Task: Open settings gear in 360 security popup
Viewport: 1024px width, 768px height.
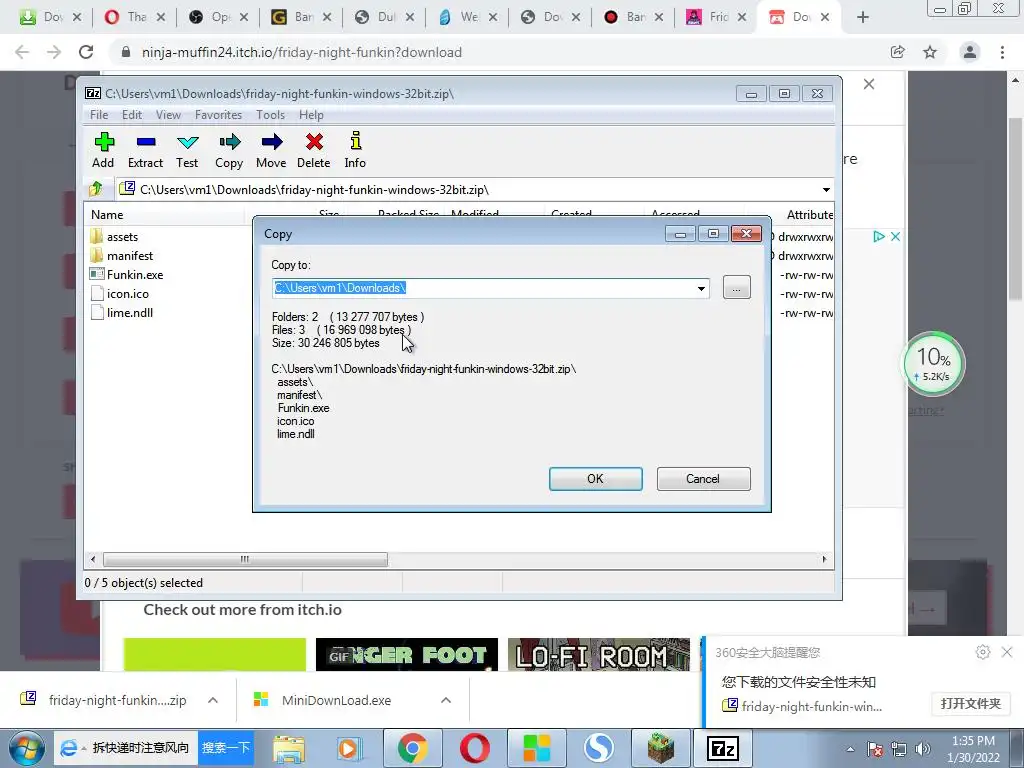Action: (982, 652)
